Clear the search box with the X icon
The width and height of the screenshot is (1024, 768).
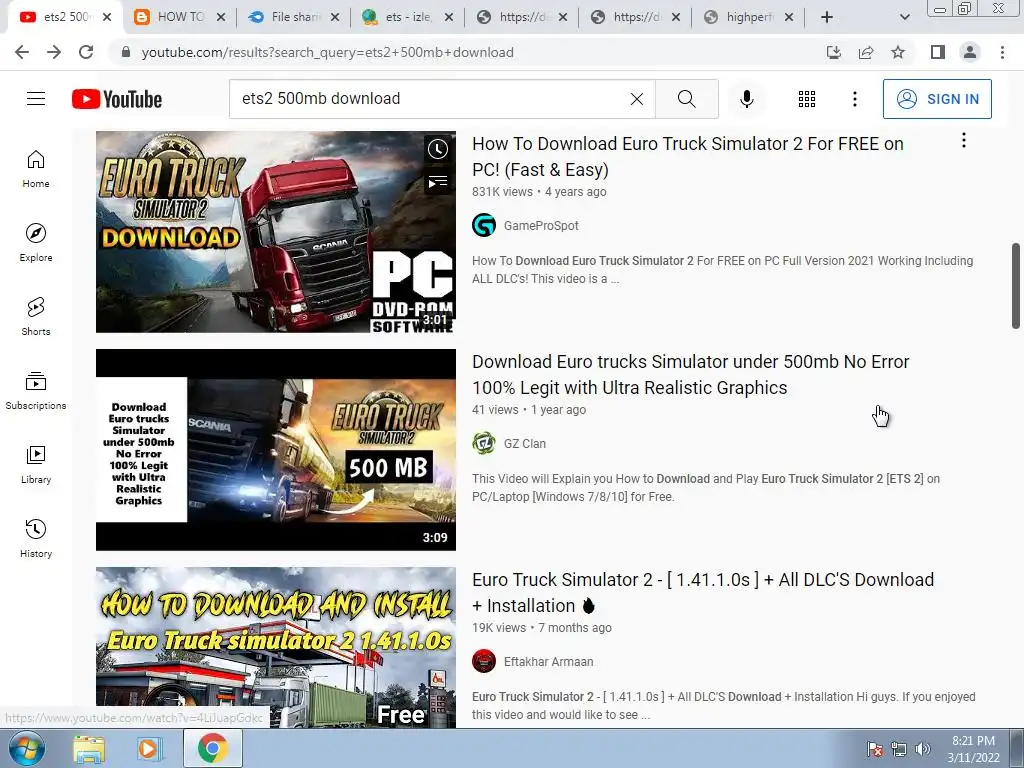point(637,99)
